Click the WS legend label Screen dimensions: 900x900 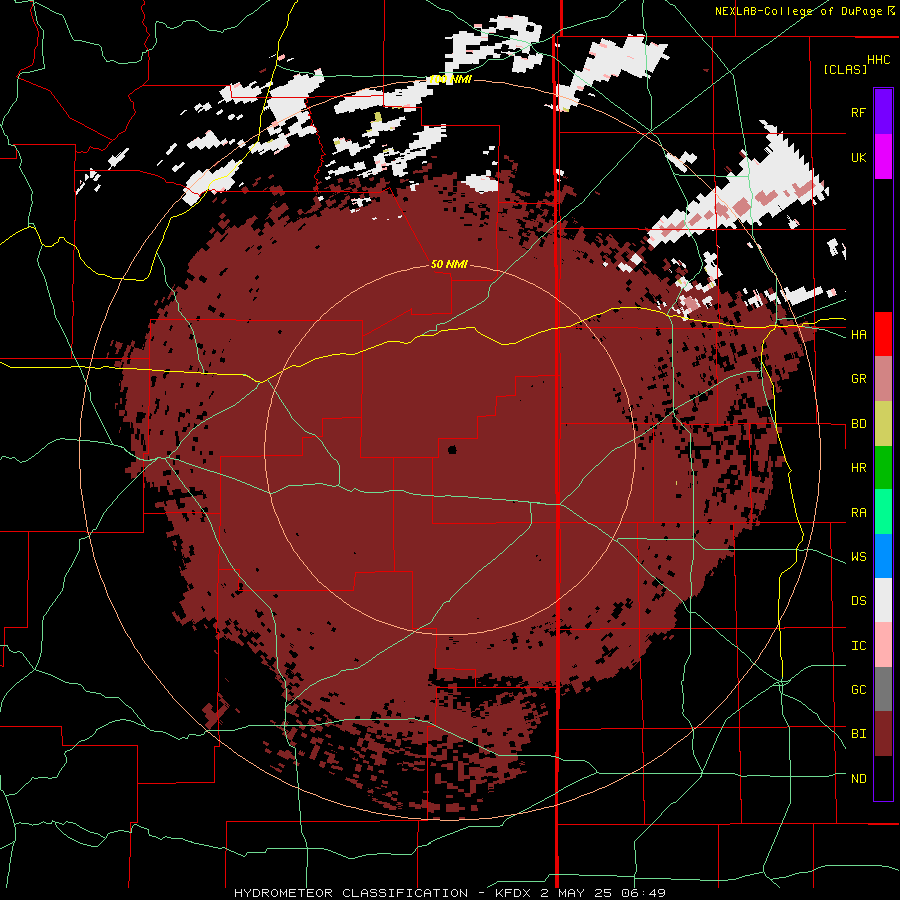point(858,557)
